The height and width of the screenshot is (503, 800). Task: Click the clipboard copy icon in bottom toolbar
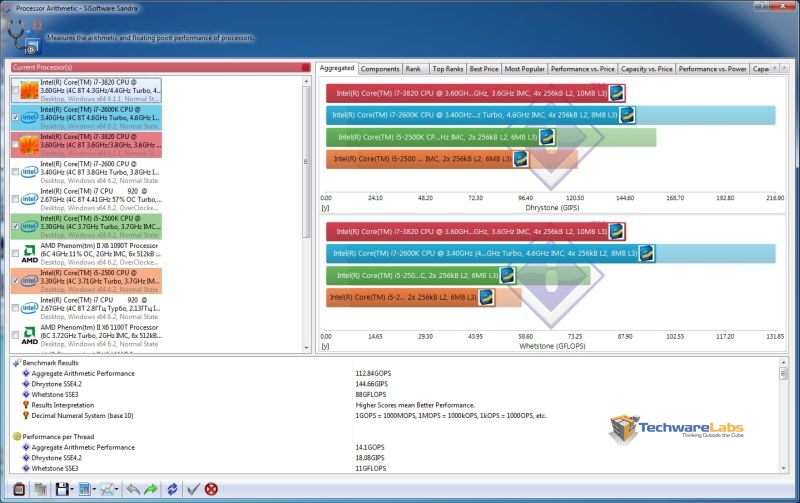tap(19, 489)
